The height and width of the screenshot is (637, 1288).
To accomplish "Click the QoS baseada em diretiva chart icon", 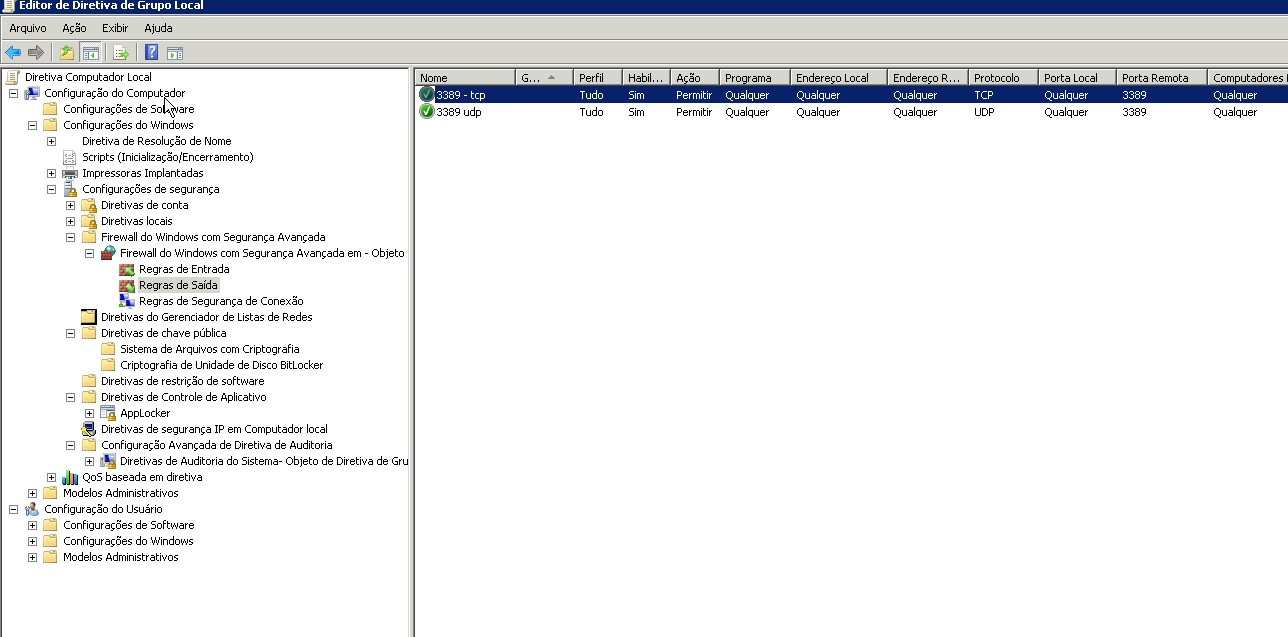I will [x=70, y=477].
